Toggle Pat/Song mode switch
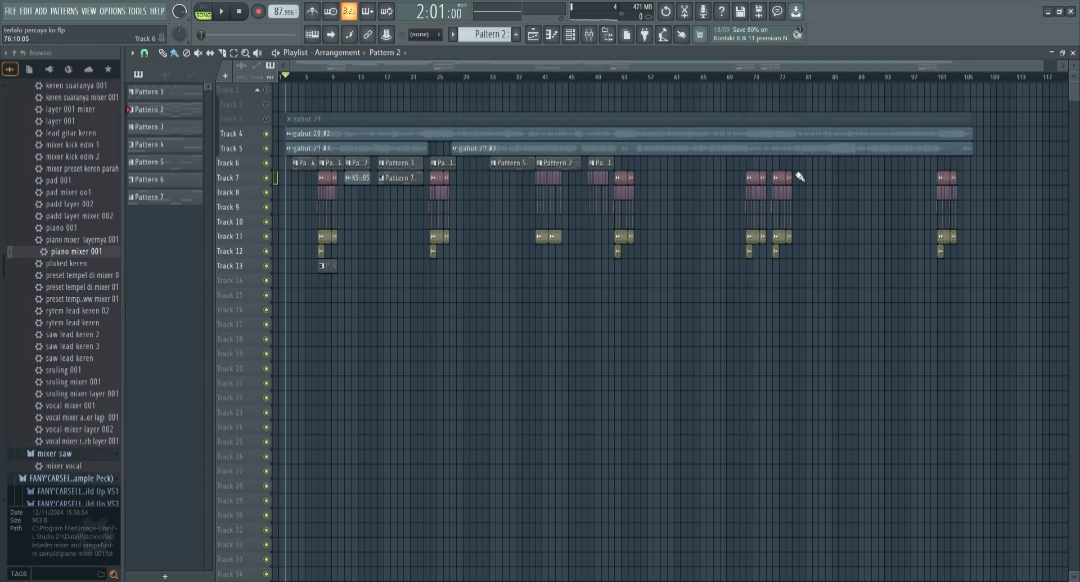Image resolution: width=1080 pixels, height=582 pixels. [x=203, y=11]
